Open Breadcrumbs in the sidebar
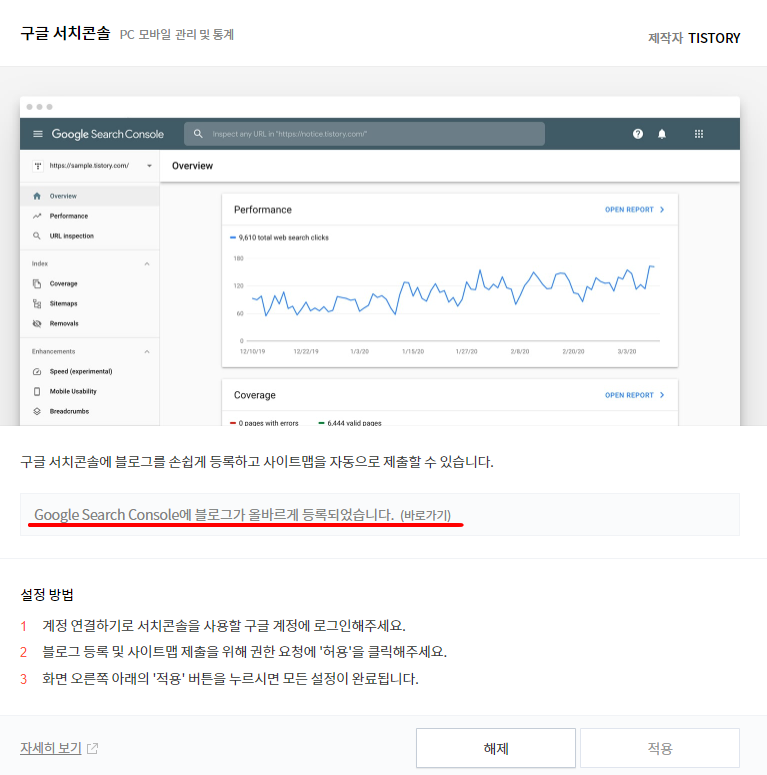 (90, 411)
